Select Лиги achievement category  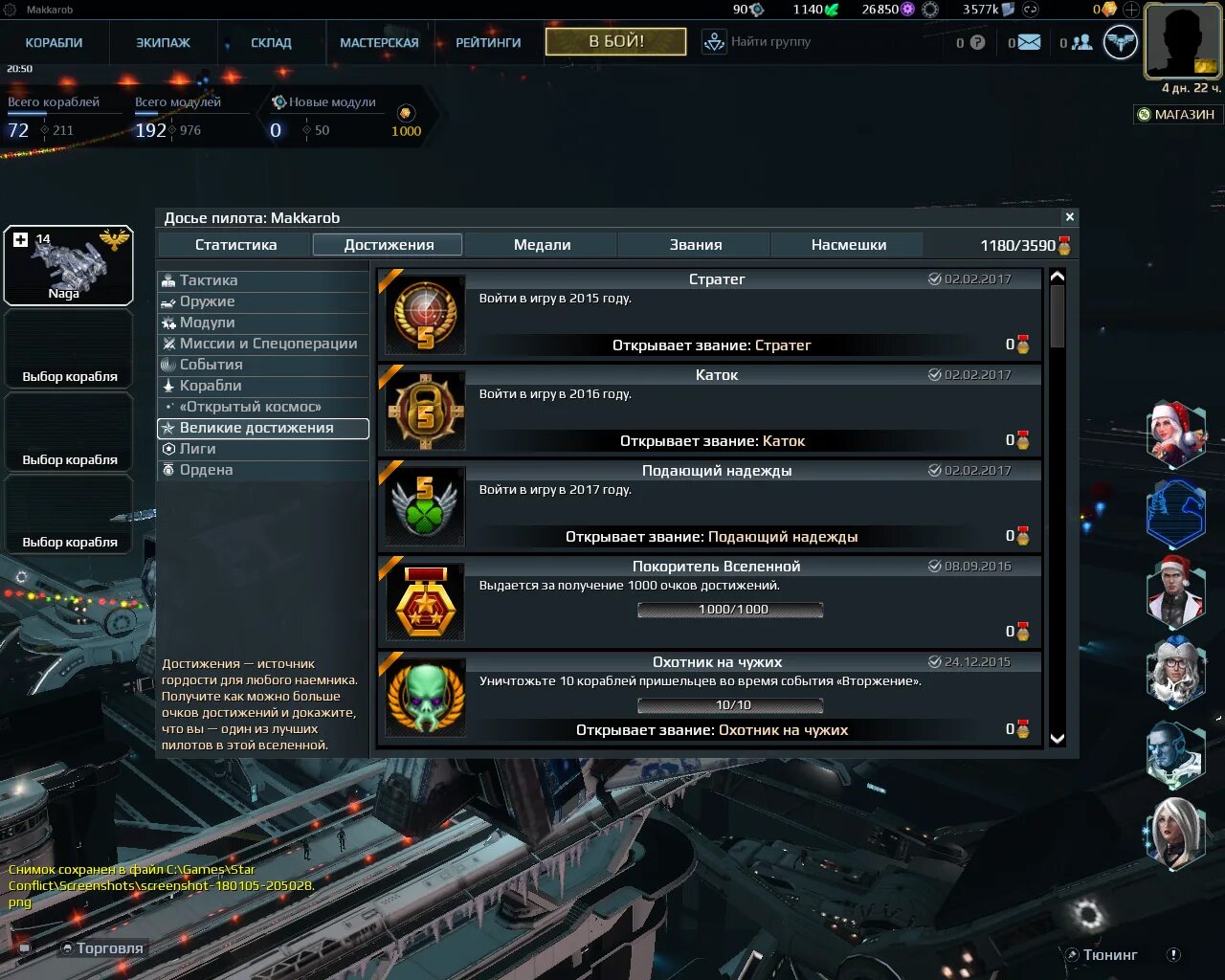point(263,449)
